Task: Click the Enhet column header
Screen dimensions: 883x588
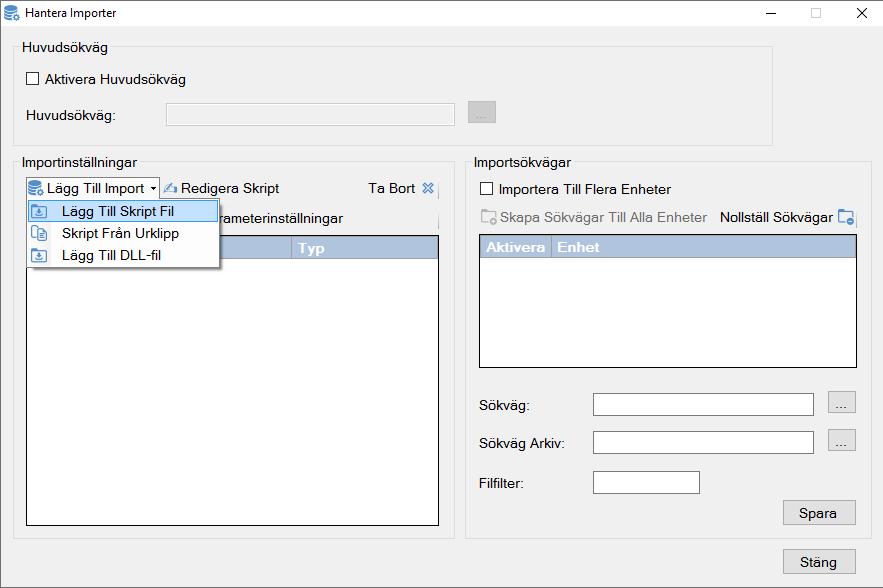Action: point(703,247)
